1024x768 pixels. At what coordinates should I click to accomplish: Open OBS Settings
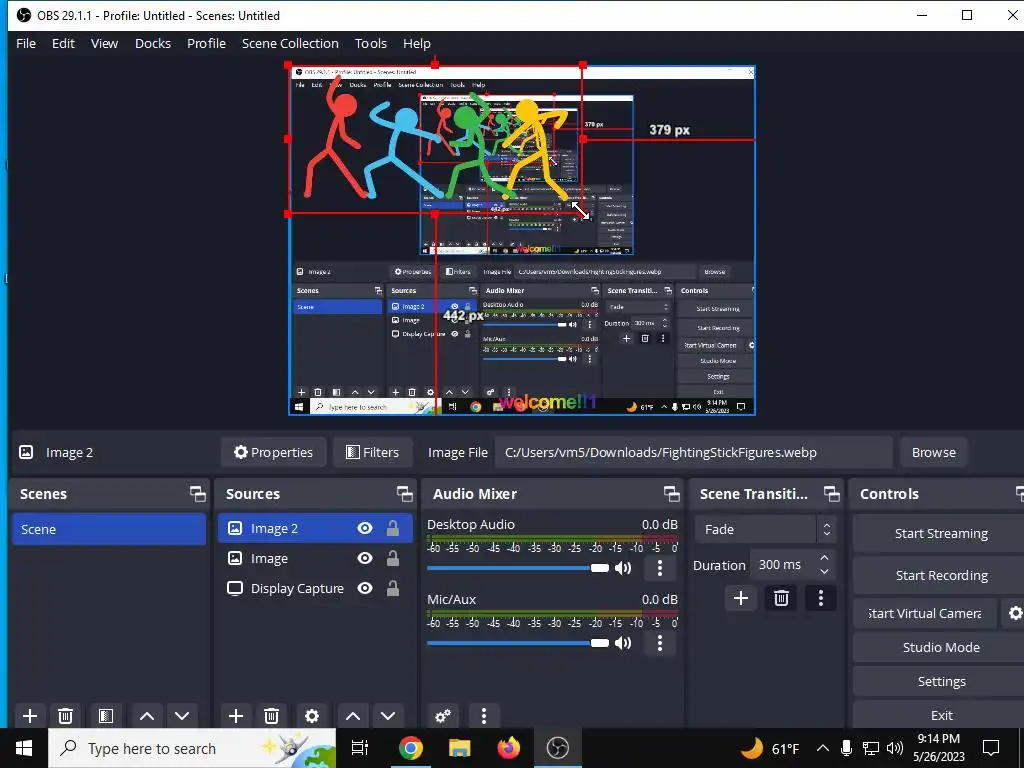point(940,681)
